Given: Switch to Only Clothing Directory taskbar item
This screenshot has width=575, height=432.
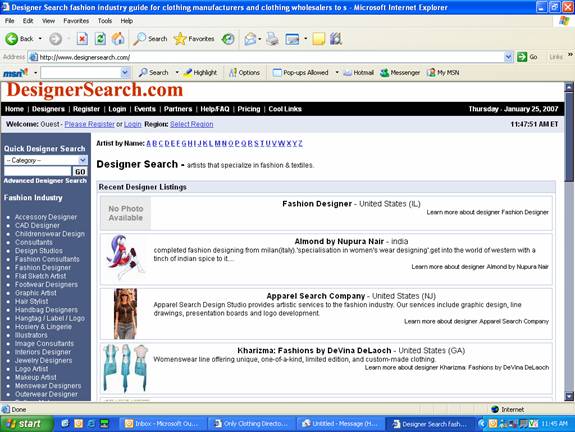Looking at the screenshot, I should tap(251, 424).
